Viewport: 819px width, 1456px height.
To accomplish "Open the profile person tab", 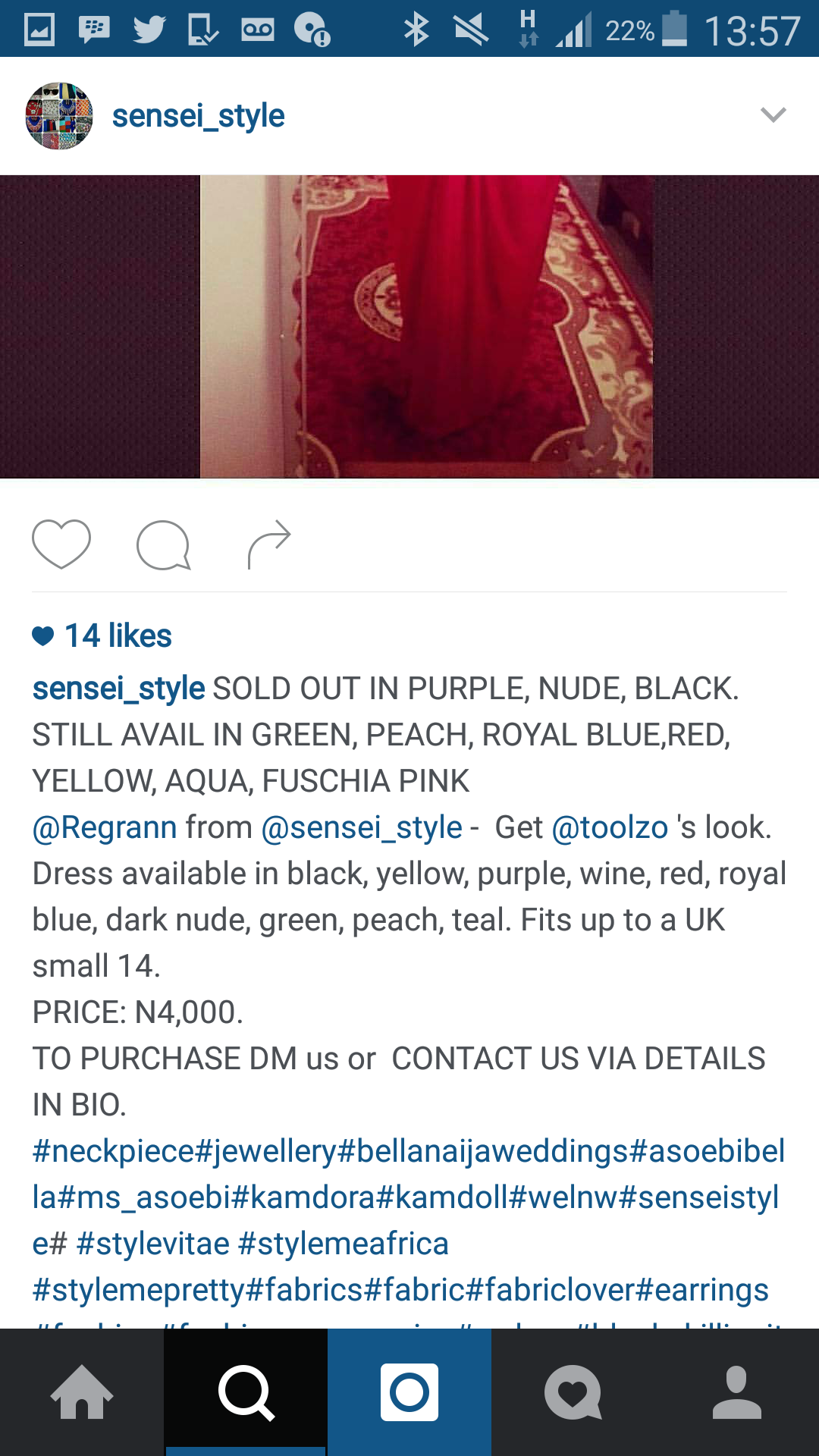I will click(737, 1392).
